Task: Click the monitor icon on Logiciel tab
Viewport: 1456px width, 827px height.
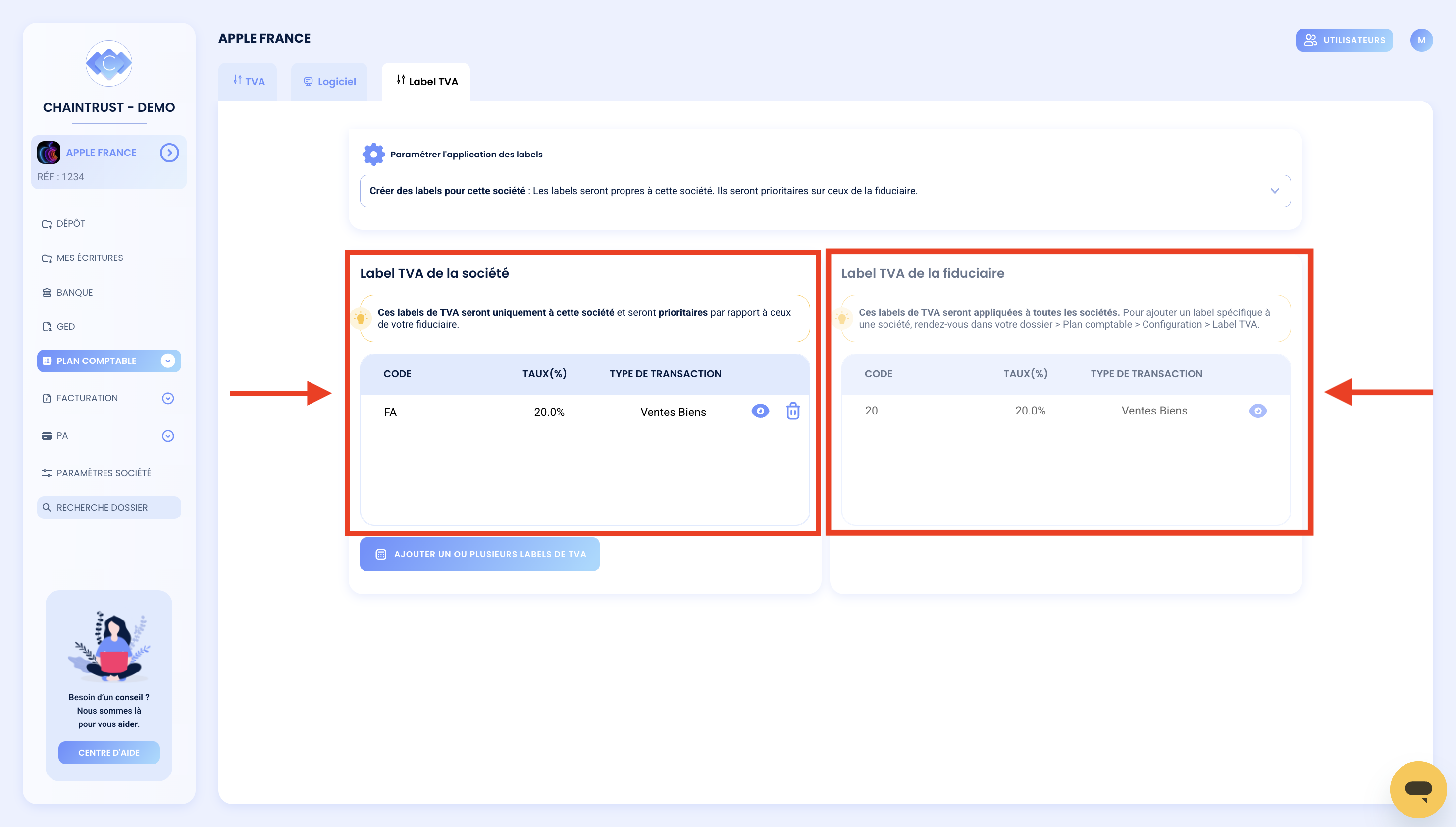Action: 308,81
